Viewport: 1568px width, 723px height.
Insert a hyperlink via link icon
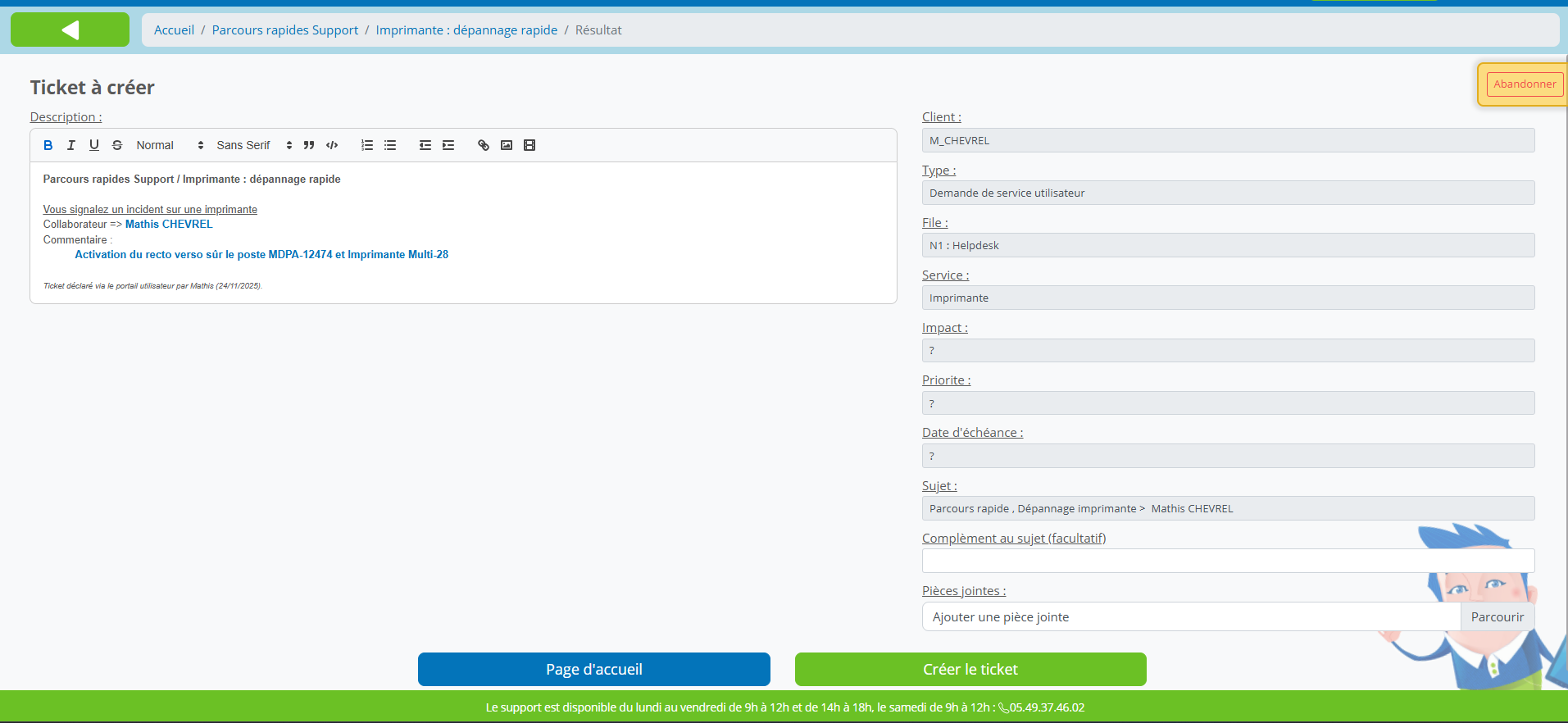(x=484, y=145)
